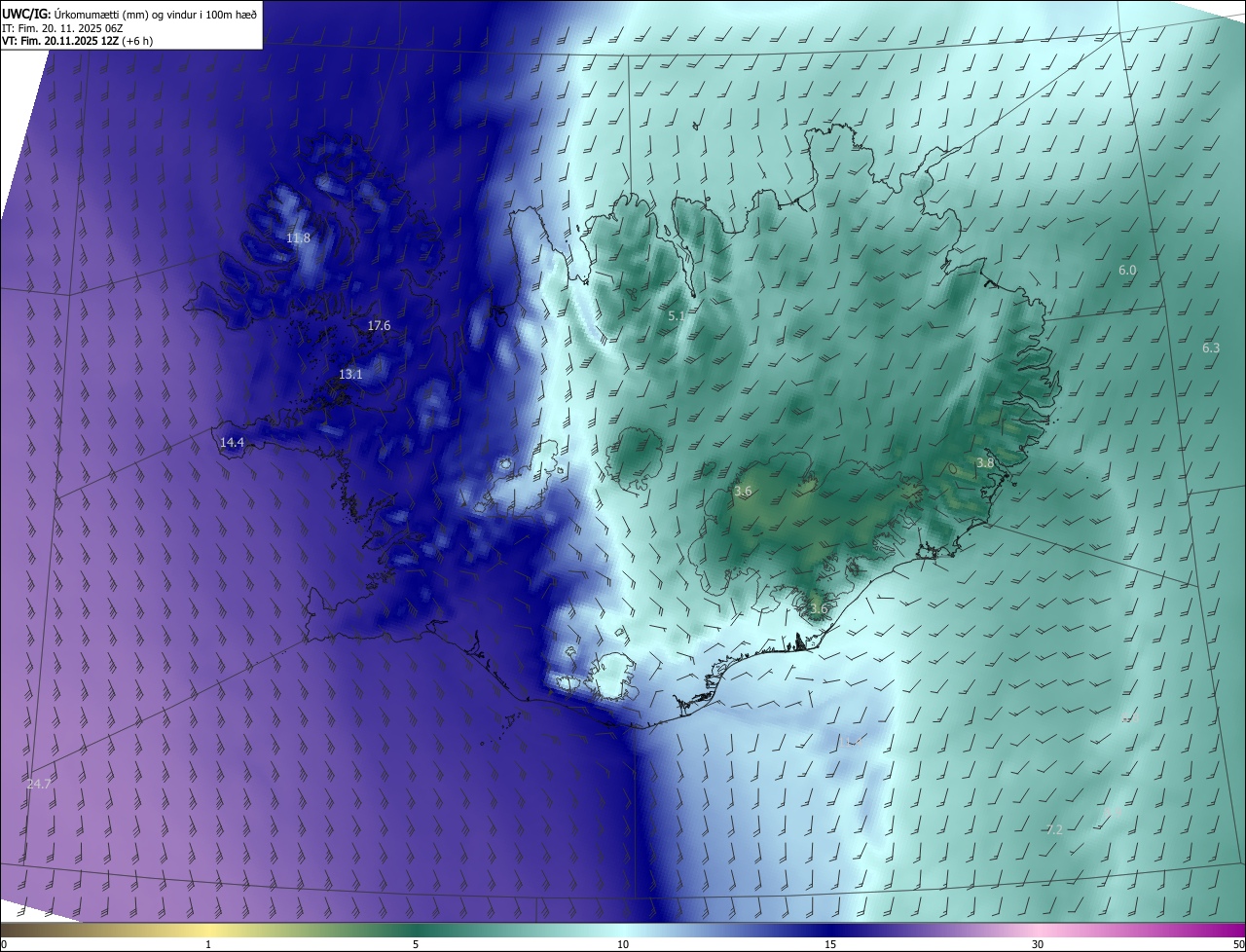Screen dimensions: 1246x952
Task: Select the valid time 'VT: Fim. 20.11.2025 12Z (+6 h)'
Action: (77, 41)
